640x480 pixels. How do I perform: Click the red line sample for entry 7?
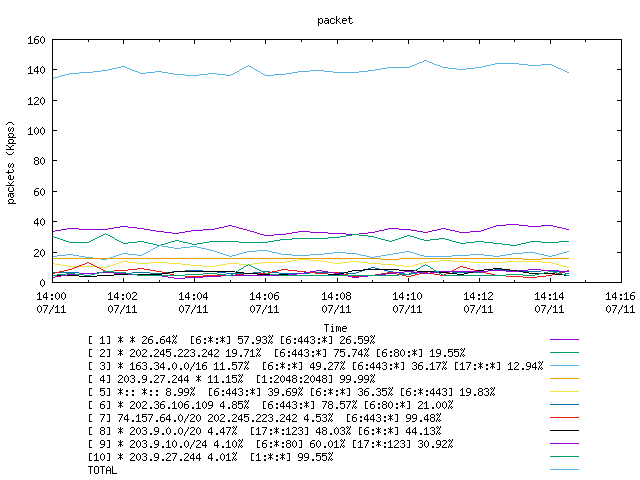coord(564,418)
